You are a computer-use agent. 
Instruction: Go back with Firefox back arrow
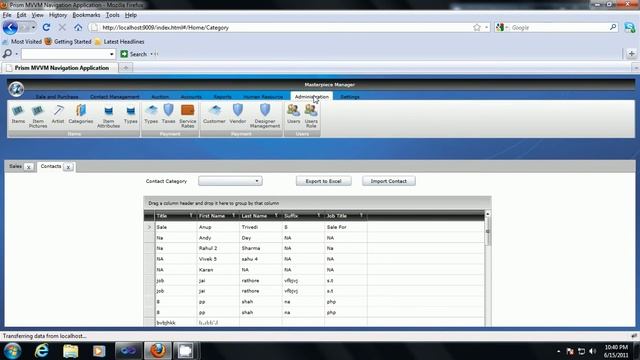tap(10, 28)
